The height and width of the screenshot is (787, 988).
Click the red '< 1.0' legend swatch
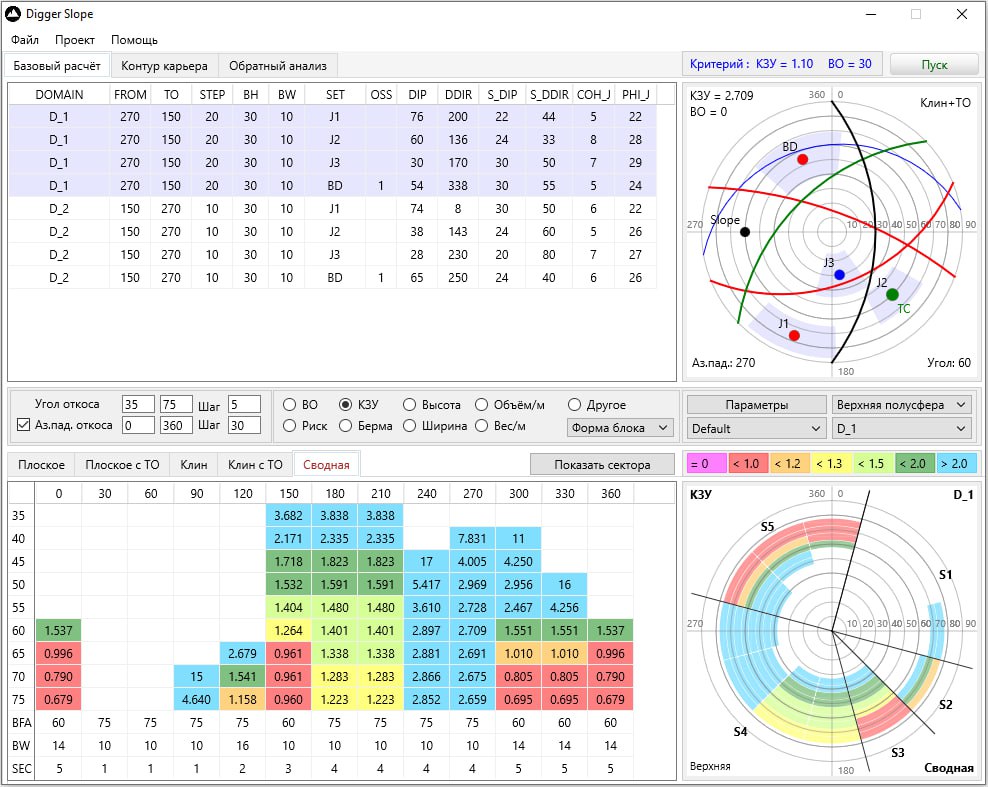point(748,464)
